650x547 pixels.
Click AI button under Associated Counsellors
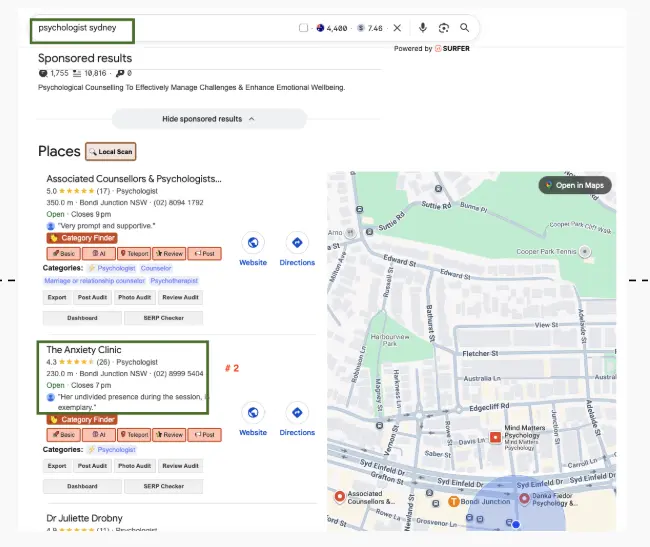point(99,254)
